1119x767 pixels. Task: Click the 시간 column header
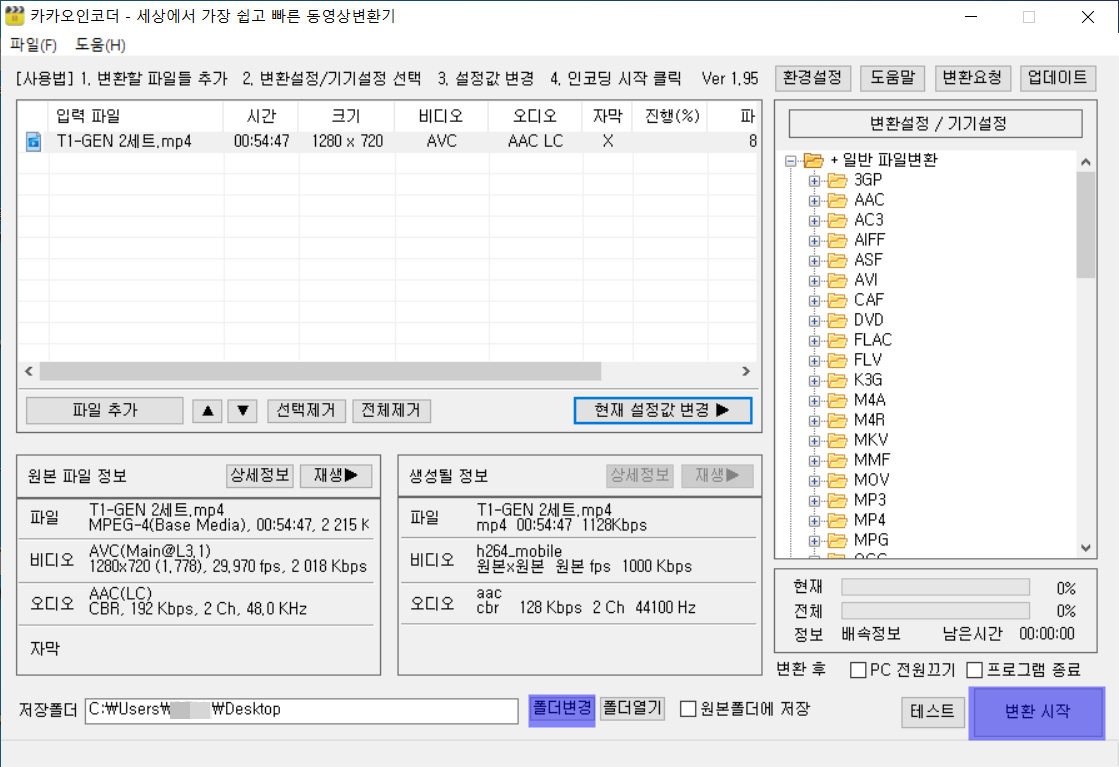click(x=261, y=116)
